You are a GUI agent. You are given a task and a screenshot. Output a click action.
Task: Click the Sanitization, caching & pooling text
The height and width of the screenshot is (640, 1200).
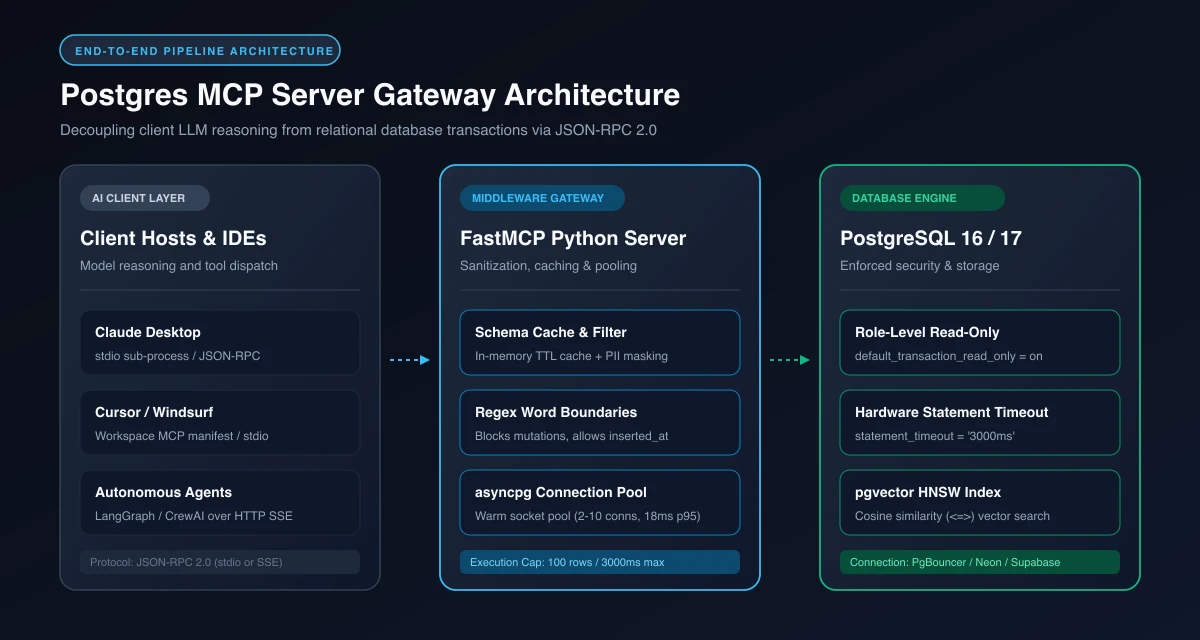click(548, 266)
